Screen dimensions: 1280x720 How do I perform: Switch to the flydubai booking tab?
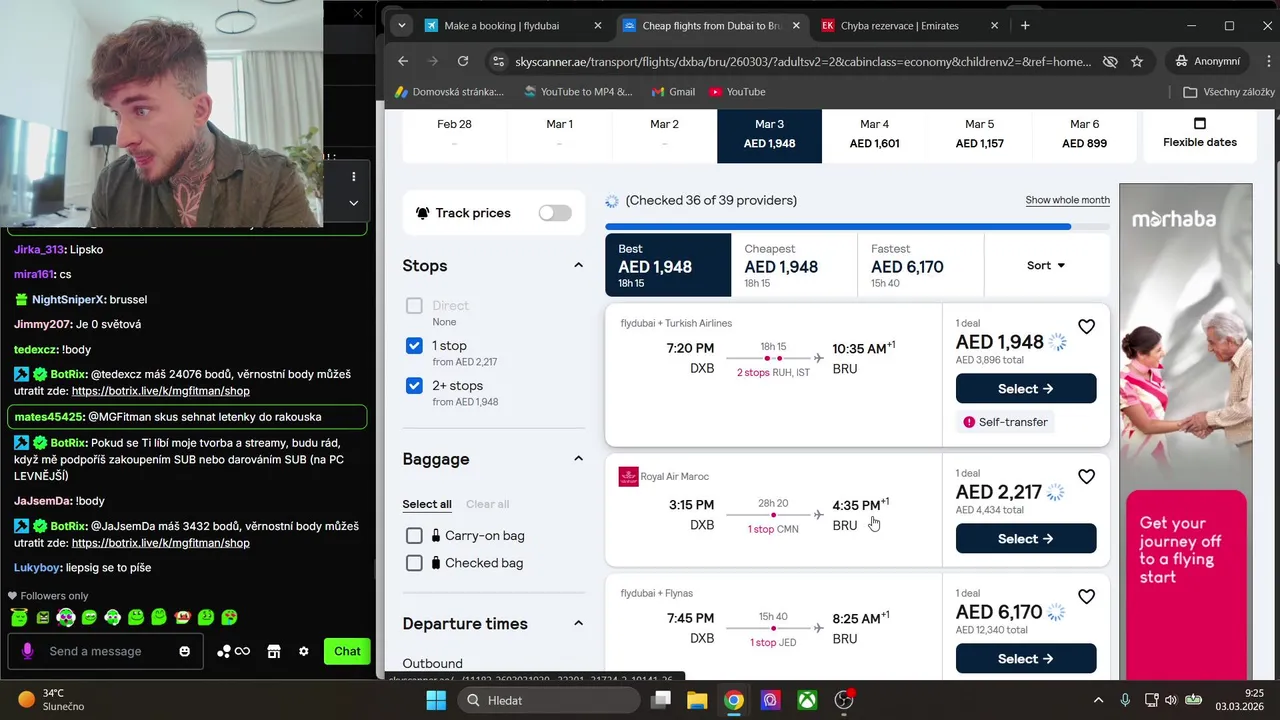coord(513,25)
